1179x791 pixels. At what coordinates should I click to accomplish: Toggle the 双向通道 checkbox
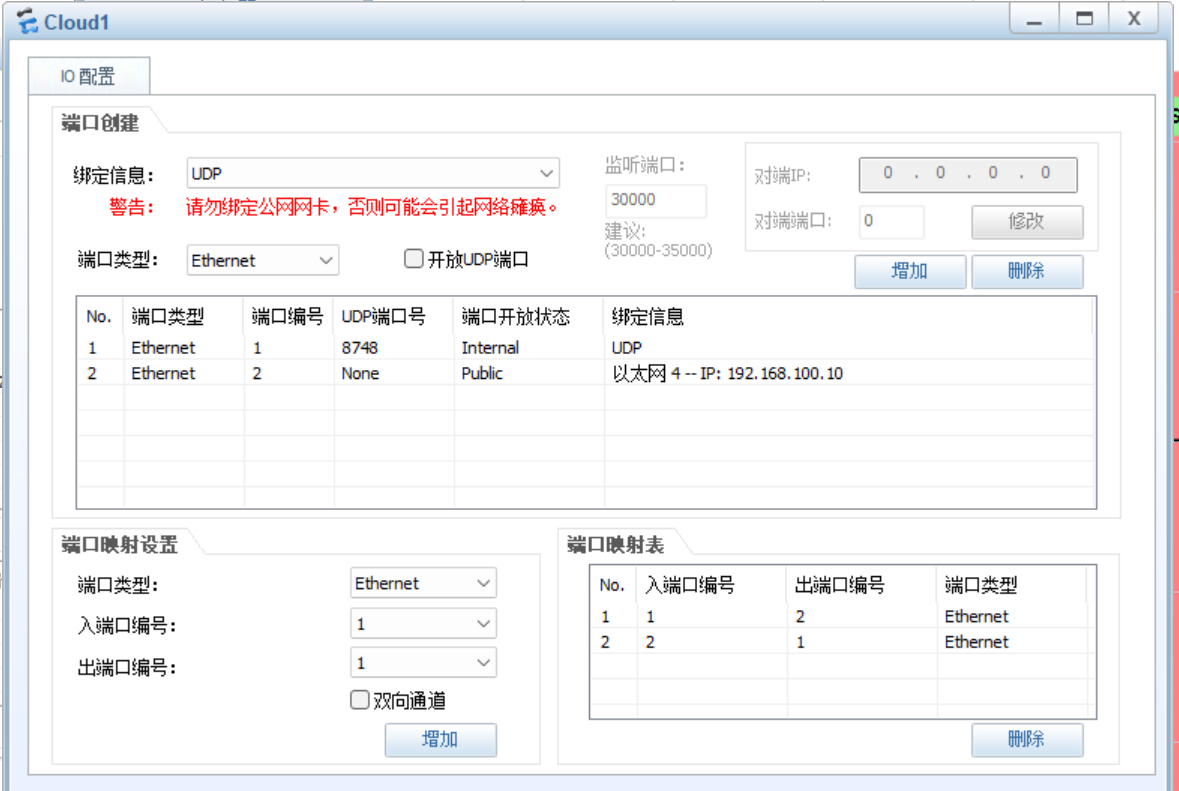(360, 700)
